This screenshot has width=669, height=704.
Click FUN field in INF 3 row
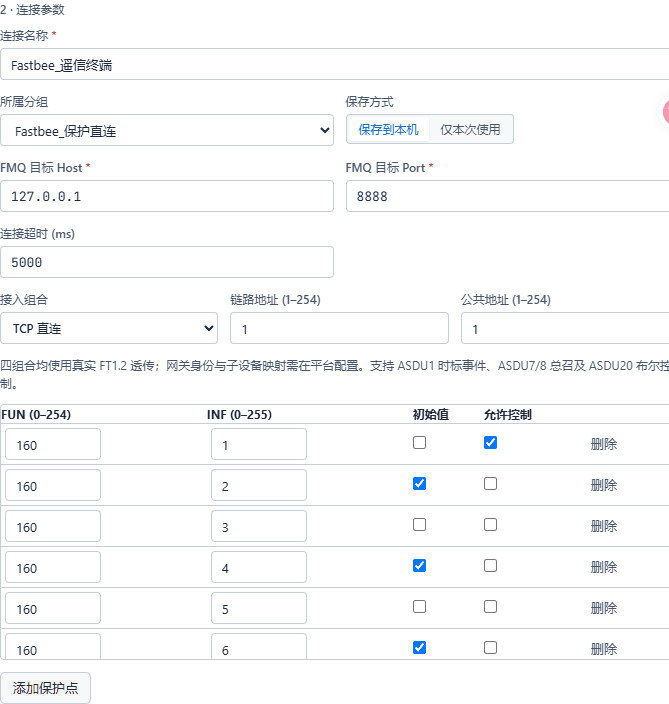tap(53, 526)
